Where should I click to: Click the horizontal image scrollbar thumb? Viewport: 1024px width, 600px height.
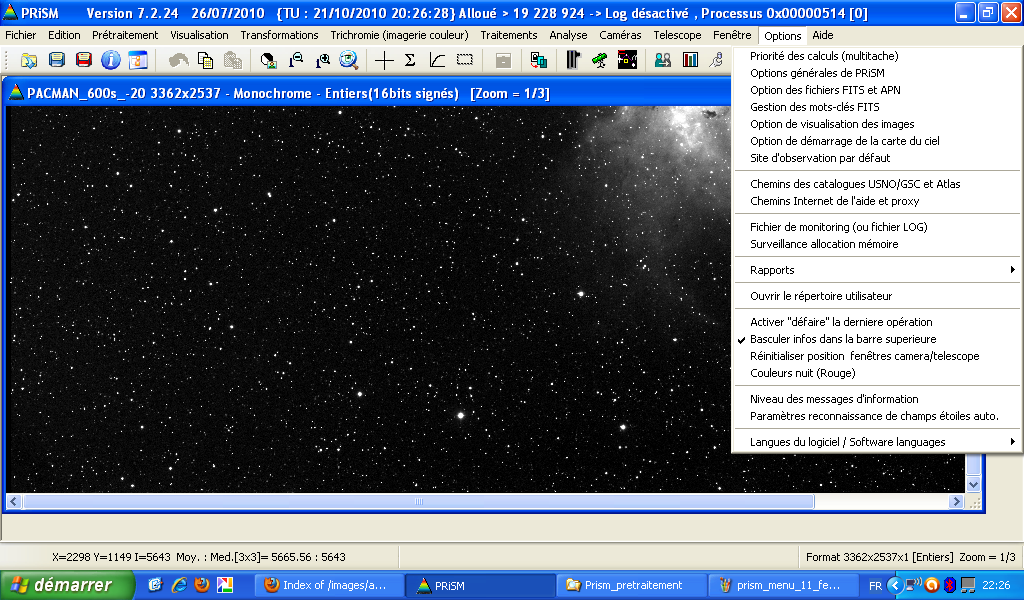point(419,501)
